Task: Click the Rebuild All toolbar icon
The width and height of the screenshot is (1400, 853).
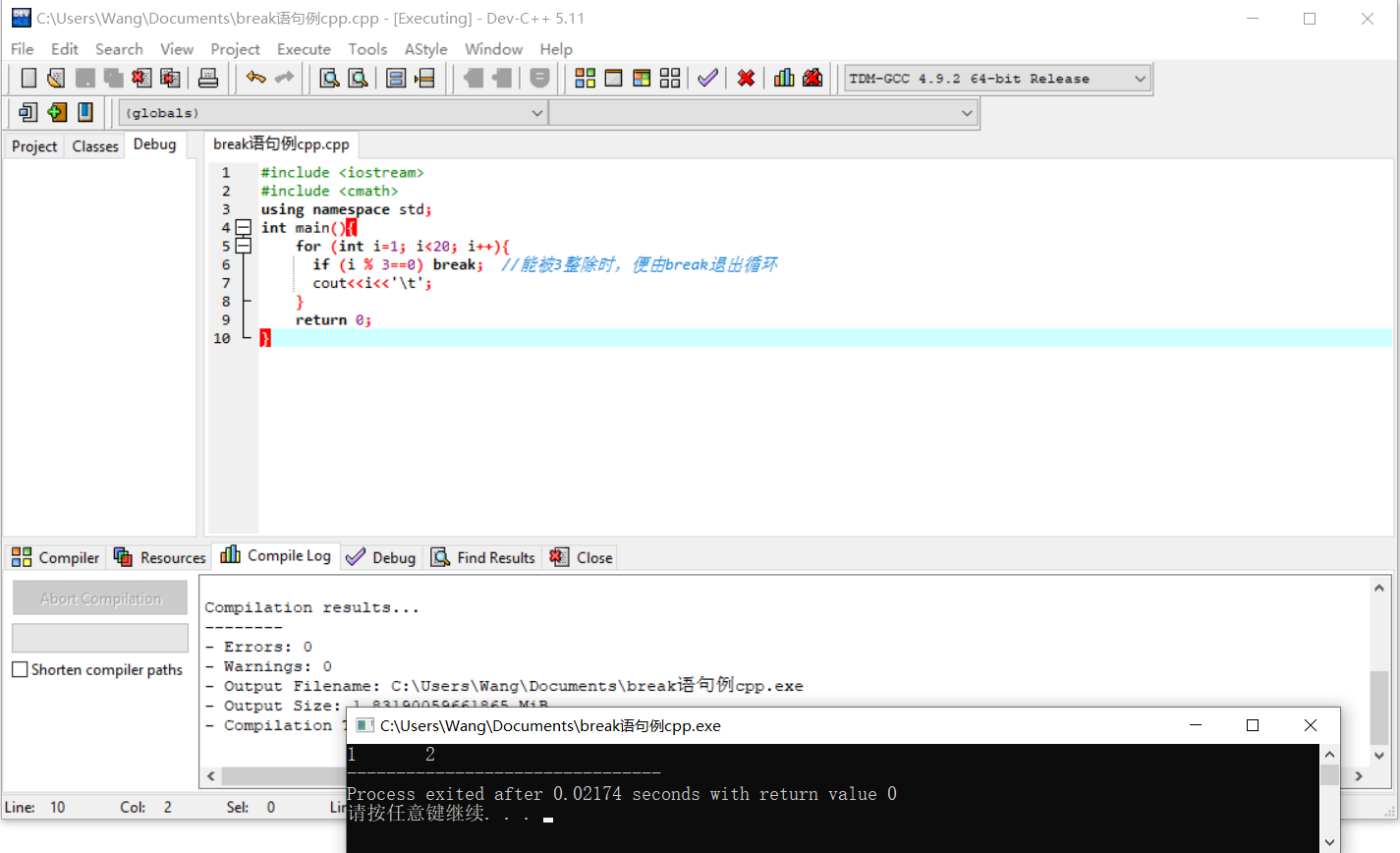Action: tap(670, 78)
